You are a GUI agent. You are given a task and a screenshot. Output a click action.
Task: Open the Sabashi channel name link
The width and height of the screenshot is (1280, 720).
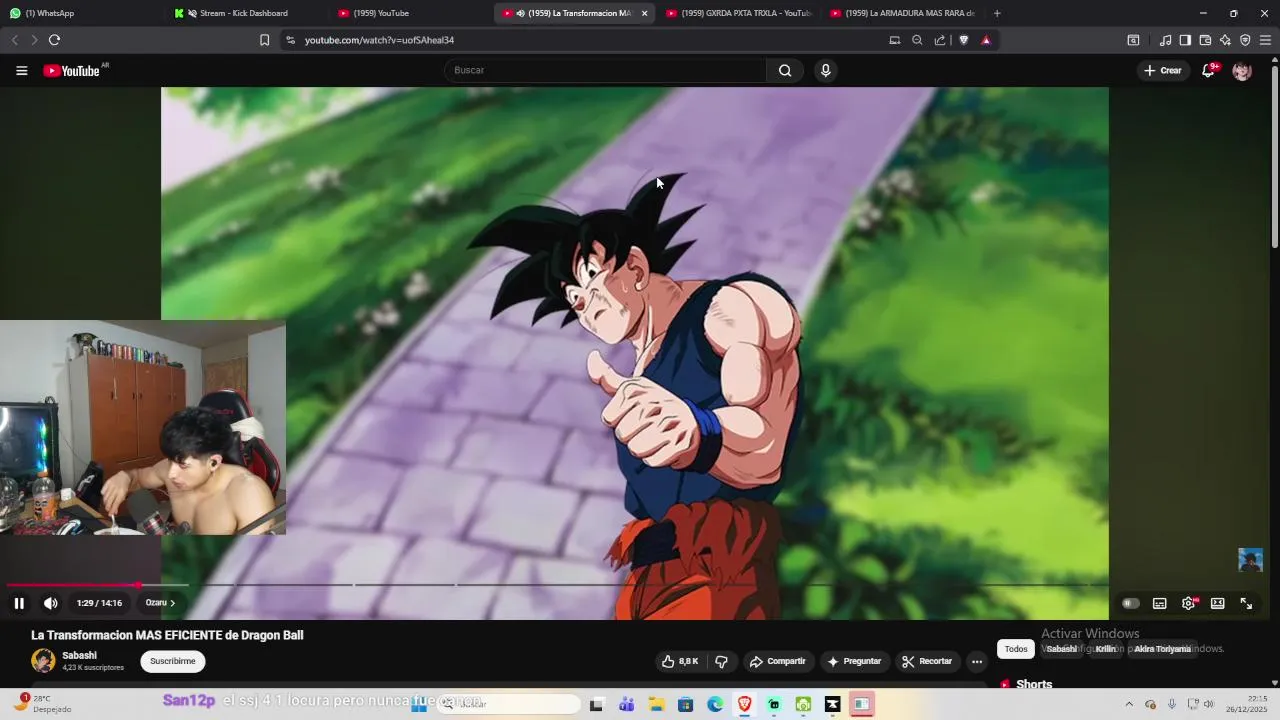[x=79, y=656]
